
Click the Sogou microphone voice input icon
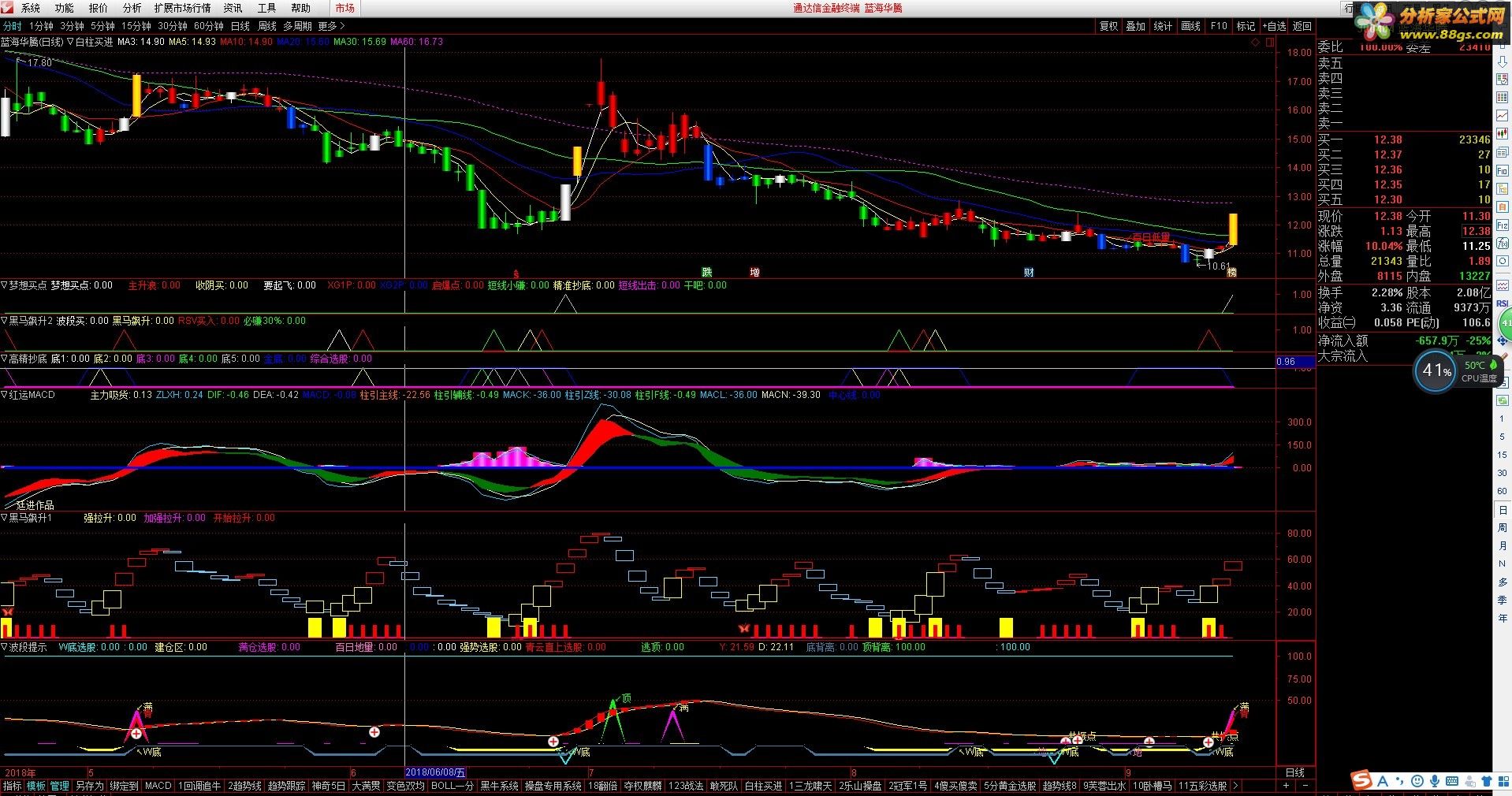(x=1434, y=781)
